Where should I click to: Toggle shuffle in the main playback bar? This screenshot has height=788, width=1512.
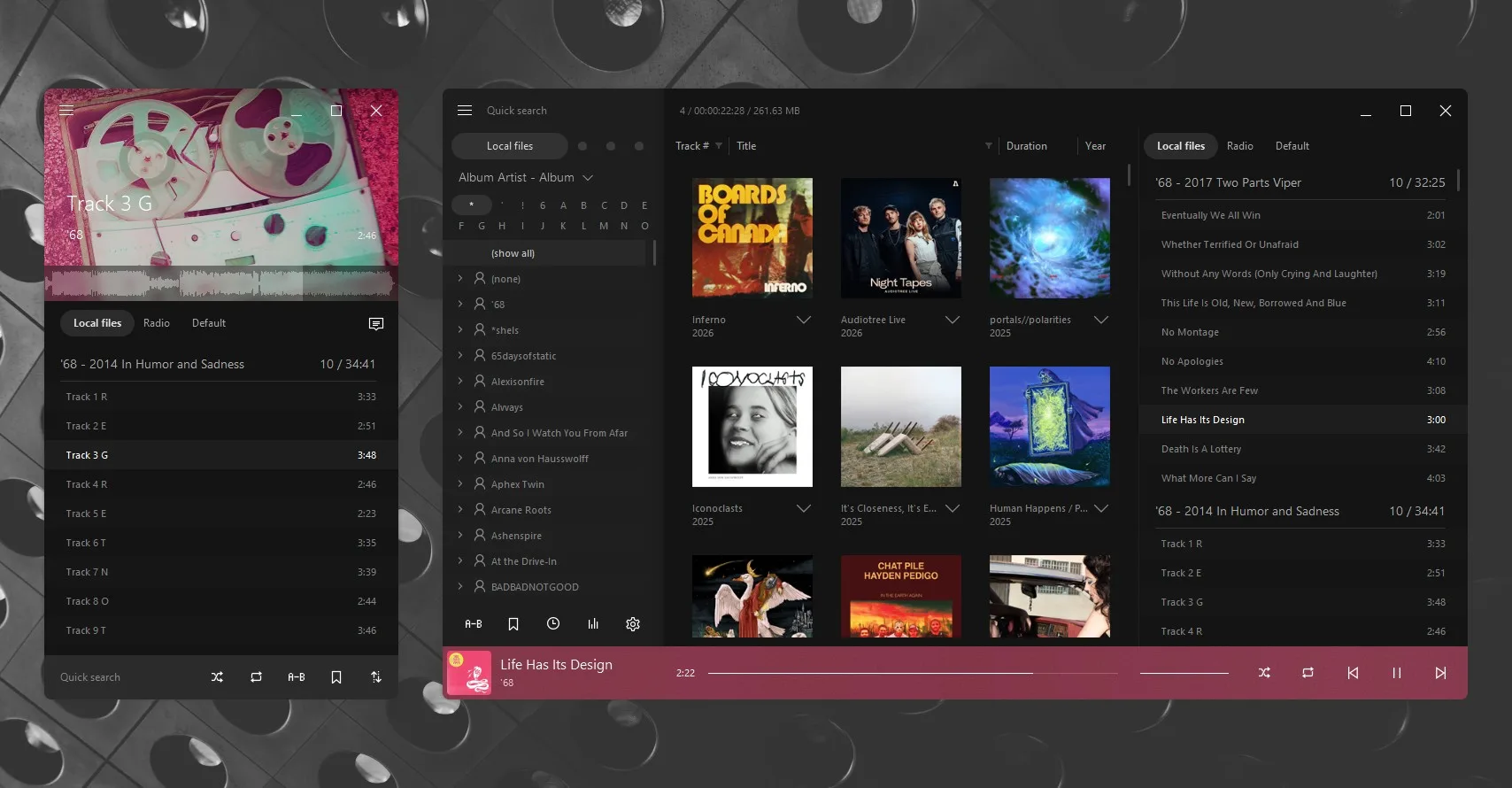(x=1264, y=673)
